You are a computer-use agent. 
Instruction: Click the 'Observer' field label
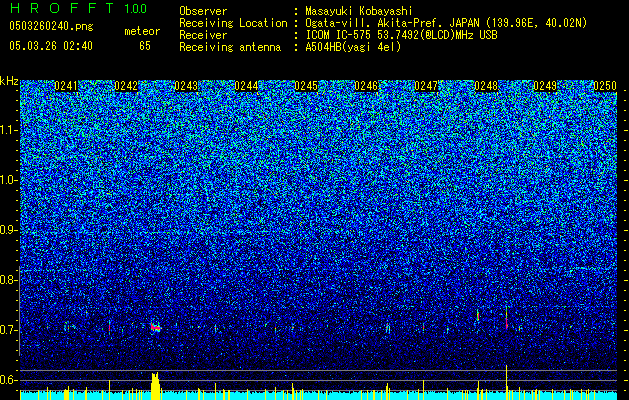(203, 11)
